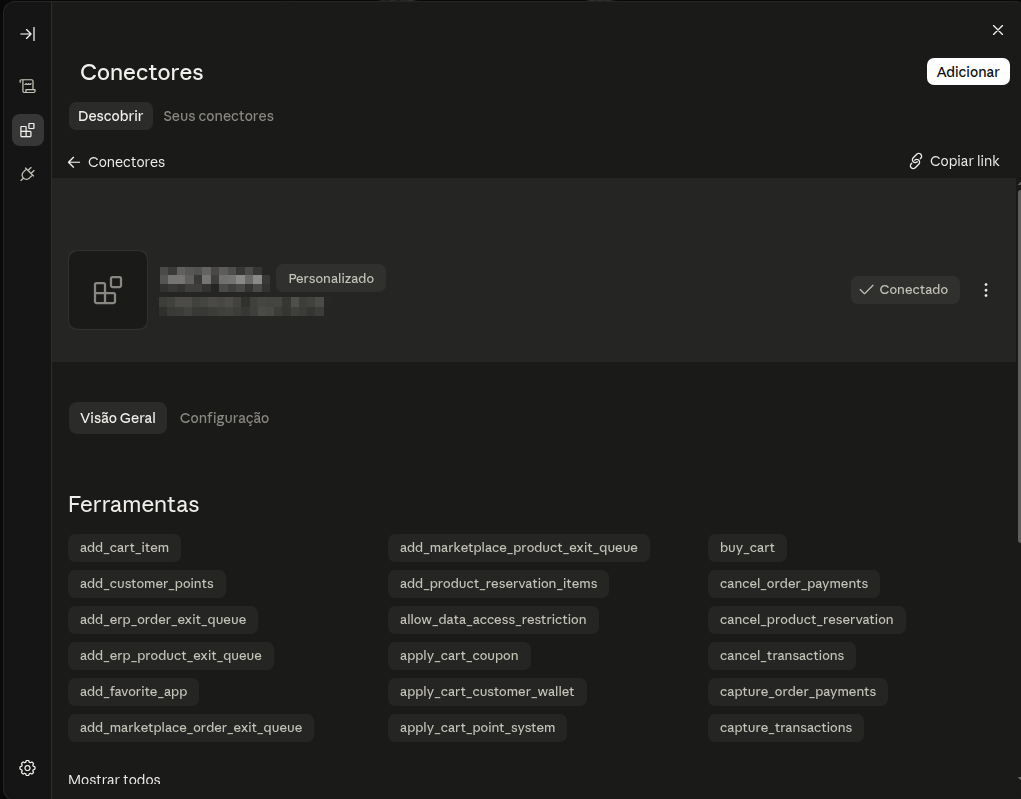The width and height of the screenshot is (1021, 799).
Task: Click Mostrar todos to show all tools
Action: [114, 779]
